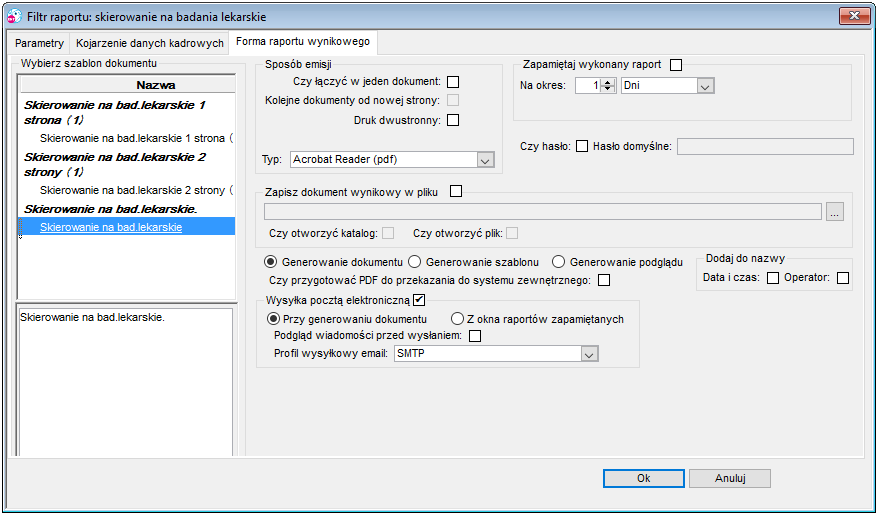Select template Skierowanie na bad.lekarskie 2 strony

tap(136, 190)
